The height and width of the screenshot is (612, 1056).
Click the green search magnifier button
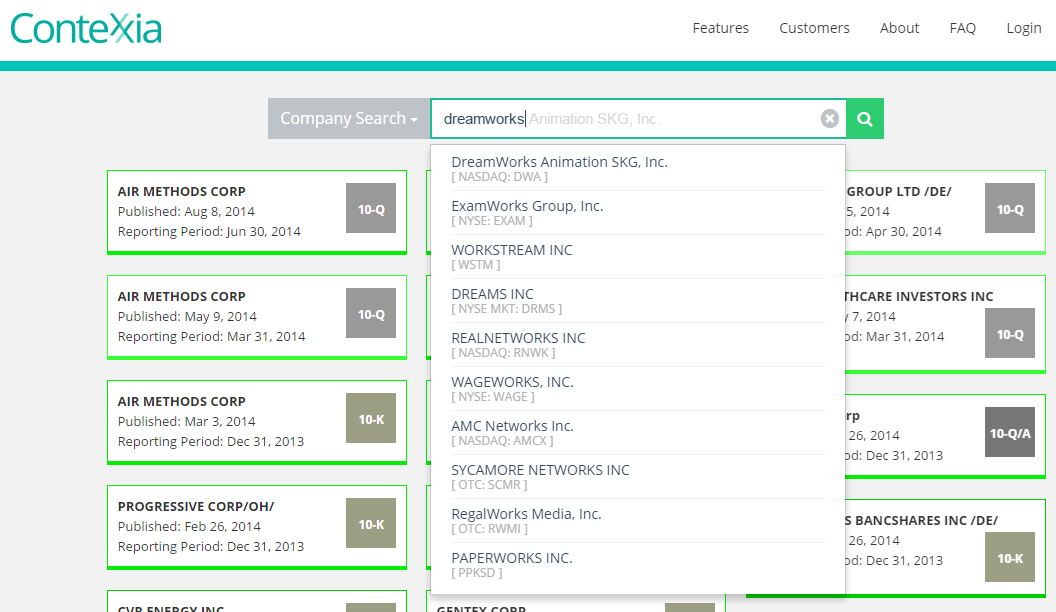tap(865, 119)
